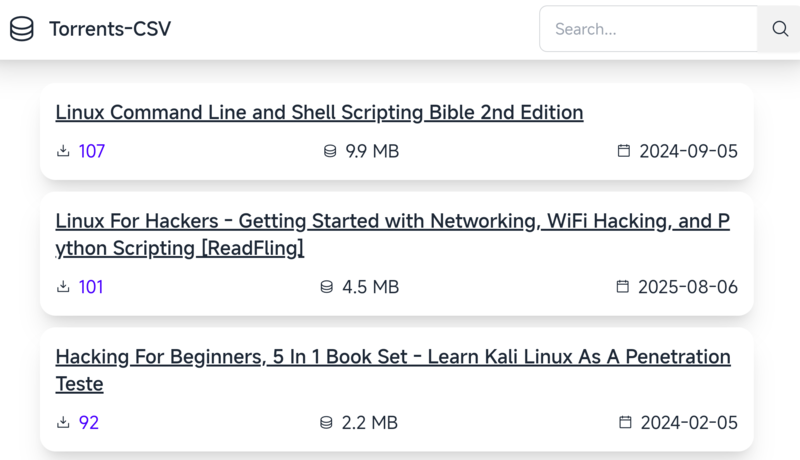Click the calendar icon beside 2024-02-05
This screenshot has height=460, width=800.
click(625, 423)
